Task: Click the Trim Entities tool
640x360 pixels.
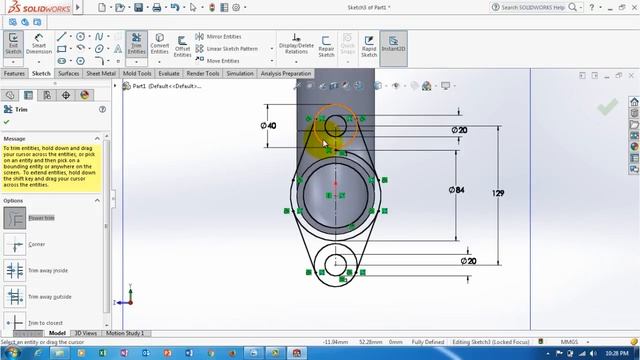Action: point(136,43)
